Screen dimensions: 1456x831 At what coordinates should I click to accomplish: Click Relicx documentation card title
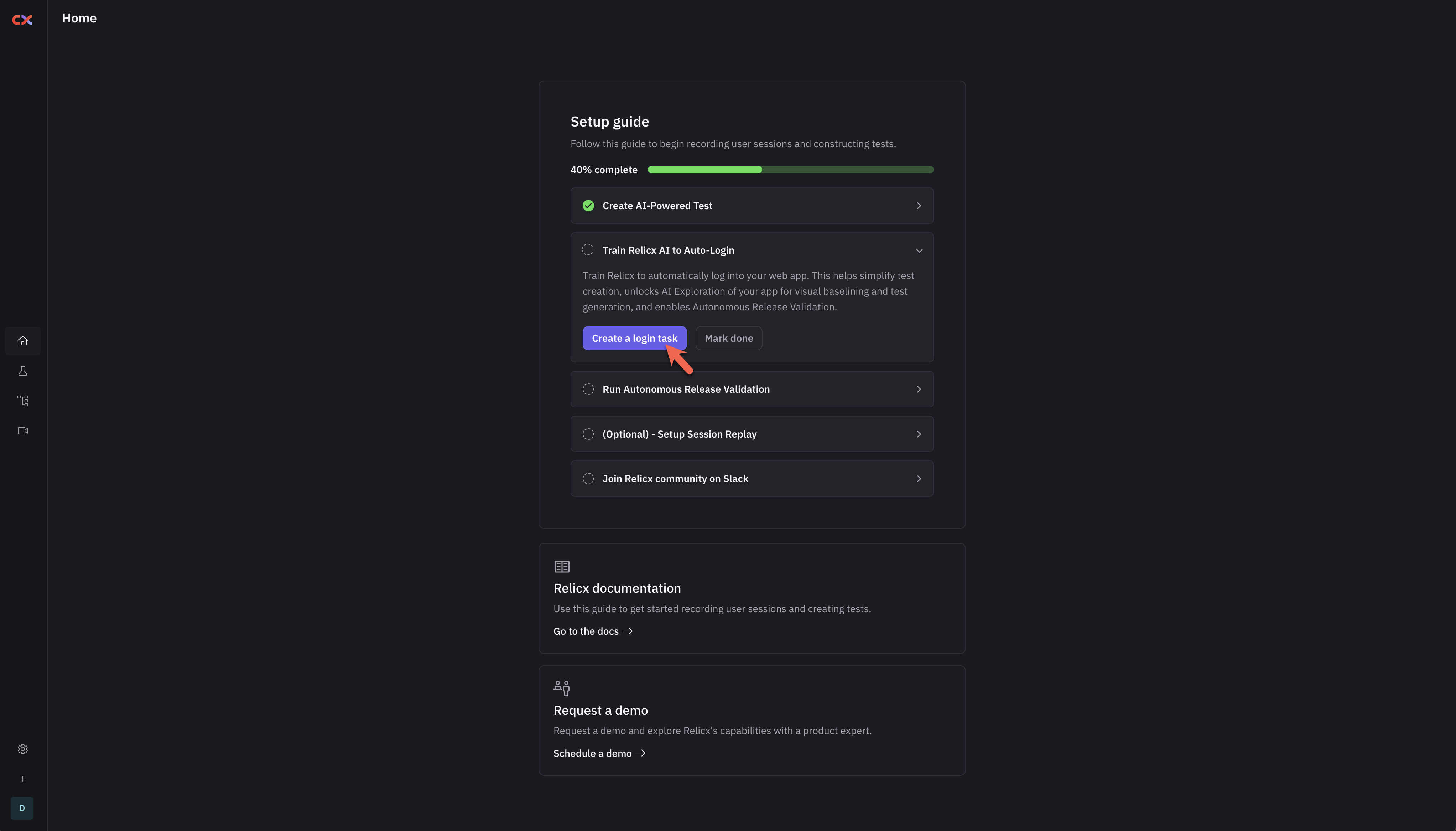pos(617,588)
